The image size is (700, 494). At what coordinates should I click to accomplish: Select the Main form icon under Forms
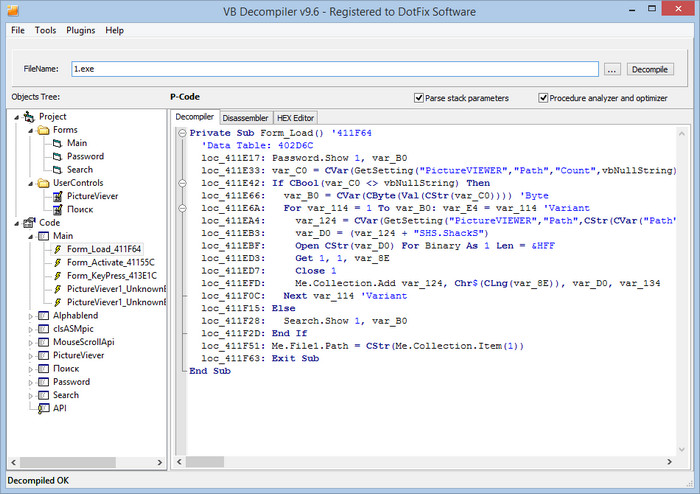click(x=58, y=143)
